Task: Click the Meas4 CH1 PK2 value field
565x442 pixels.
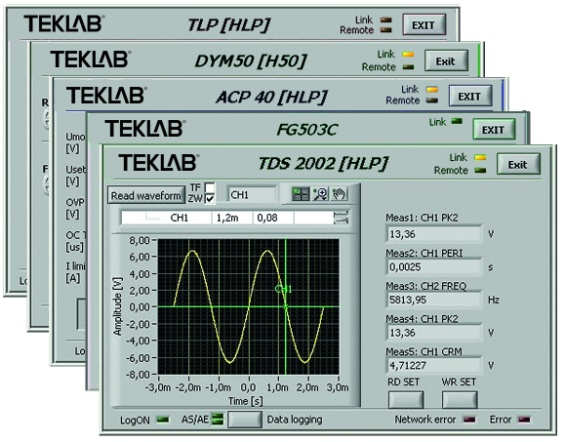Action: 433,332
